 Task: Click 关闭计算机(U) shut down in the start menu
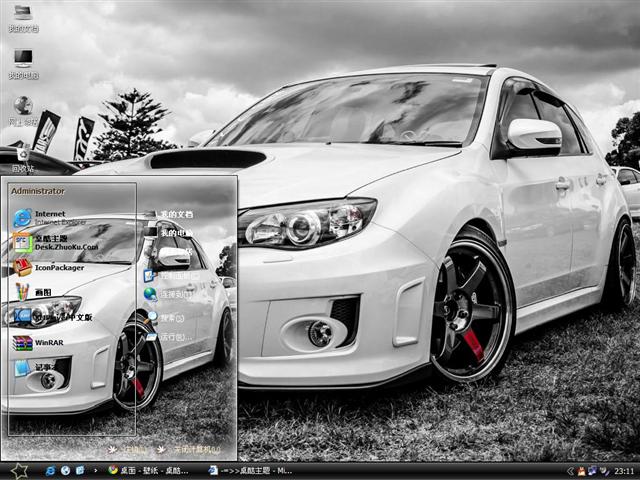click(190, 449)
